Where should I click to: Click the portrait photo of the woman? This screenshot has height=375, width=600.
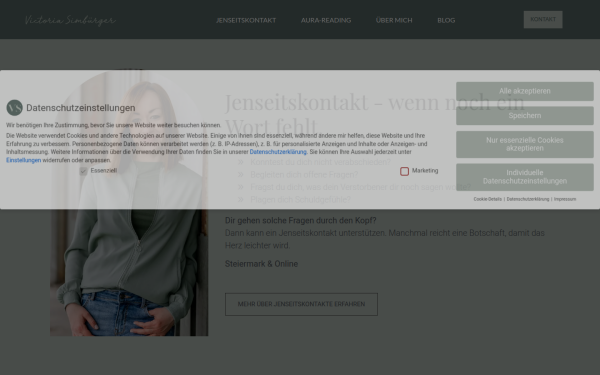pyautogui.click(x=129, y=203)
